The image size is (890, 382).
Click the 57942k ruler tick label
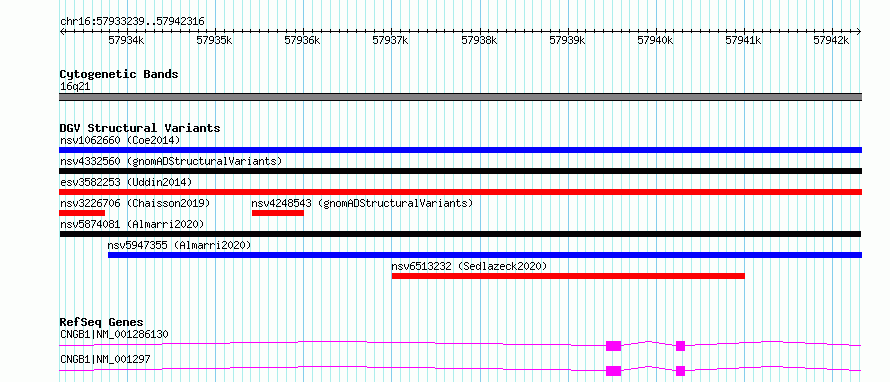point(832,40)
